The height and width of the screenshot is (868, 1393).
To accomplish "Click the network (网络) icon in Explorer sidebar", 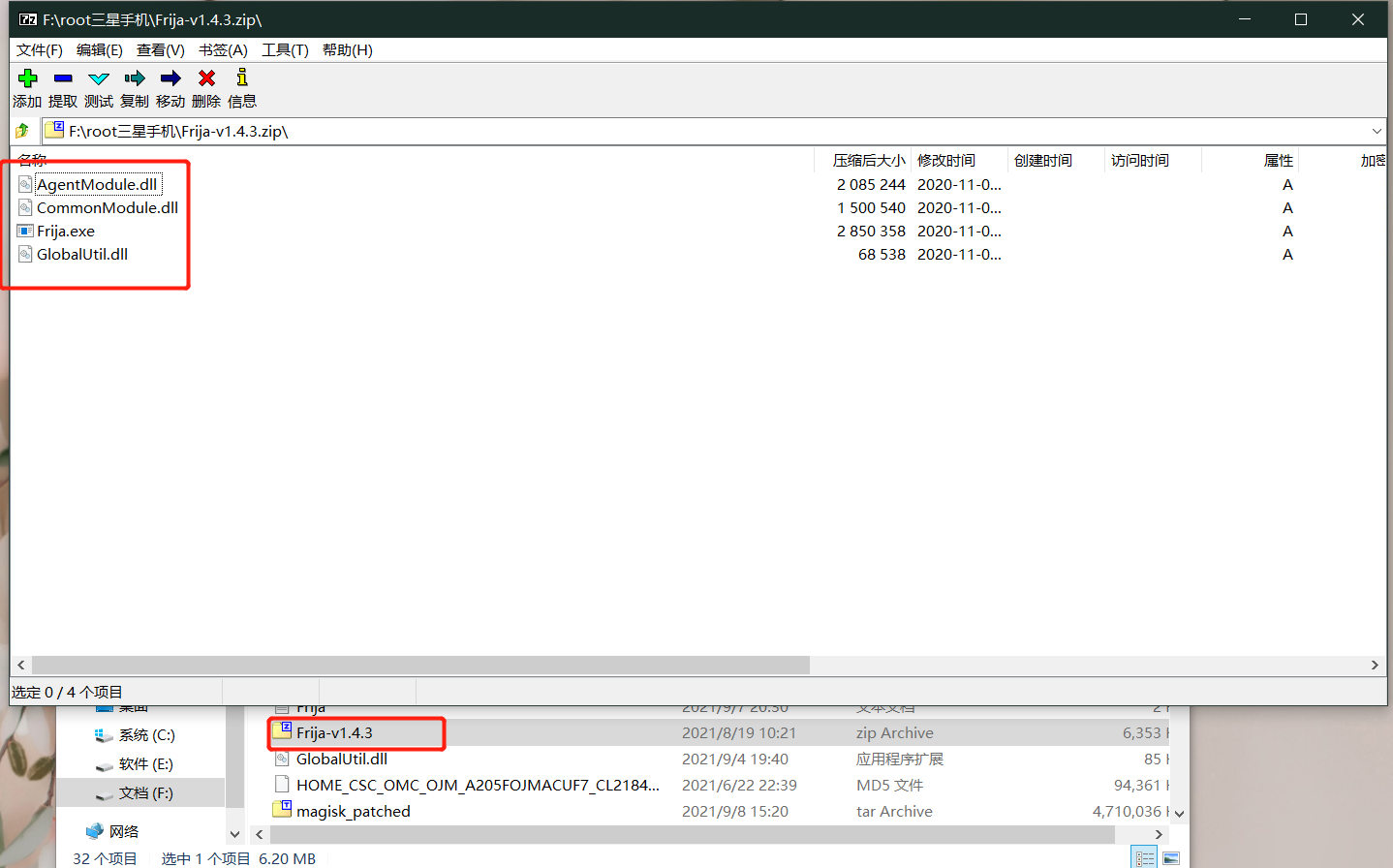I will pos(95,831).
